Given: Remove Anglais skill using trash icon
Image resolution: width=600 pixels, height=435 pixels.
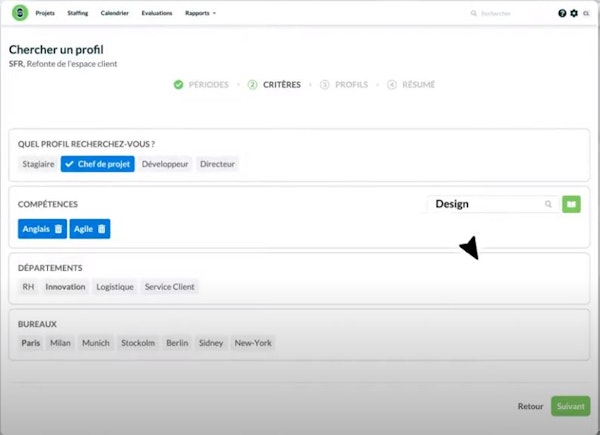Looking at the screenshot, I should click(58, 229).
